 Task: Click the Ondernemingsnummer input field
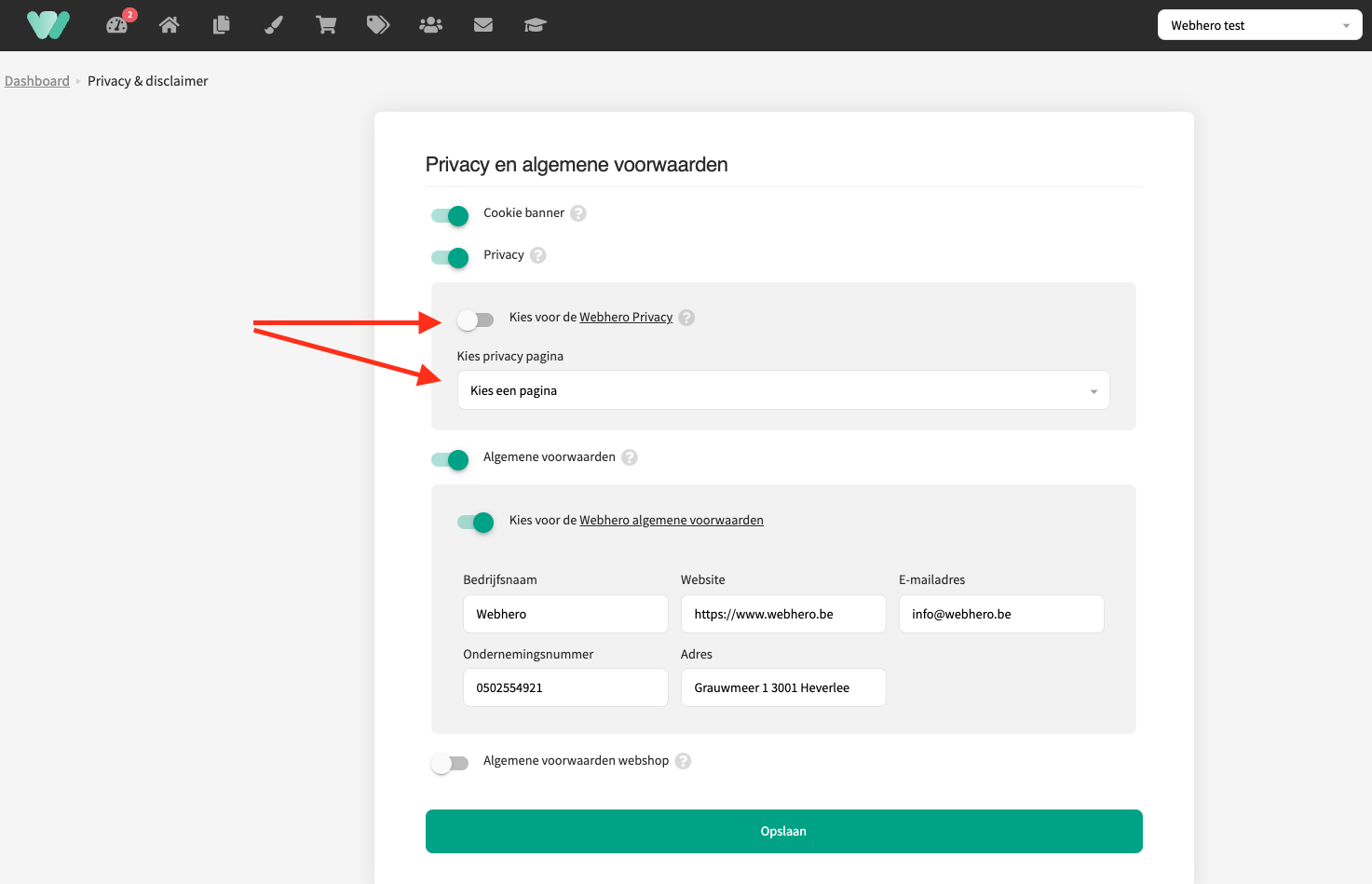pos(565,687)
